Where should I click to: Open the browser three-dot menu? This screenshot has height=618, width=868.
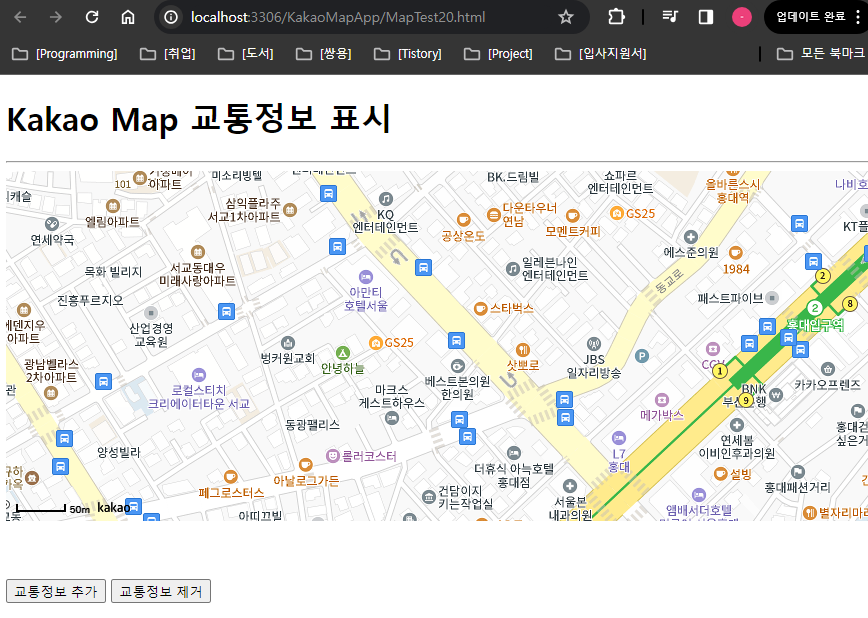tap(858, 17)
